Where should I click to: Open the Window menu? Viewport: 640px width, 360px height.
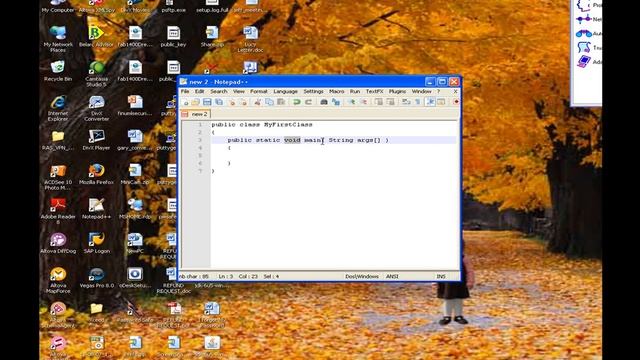point(421,91)
